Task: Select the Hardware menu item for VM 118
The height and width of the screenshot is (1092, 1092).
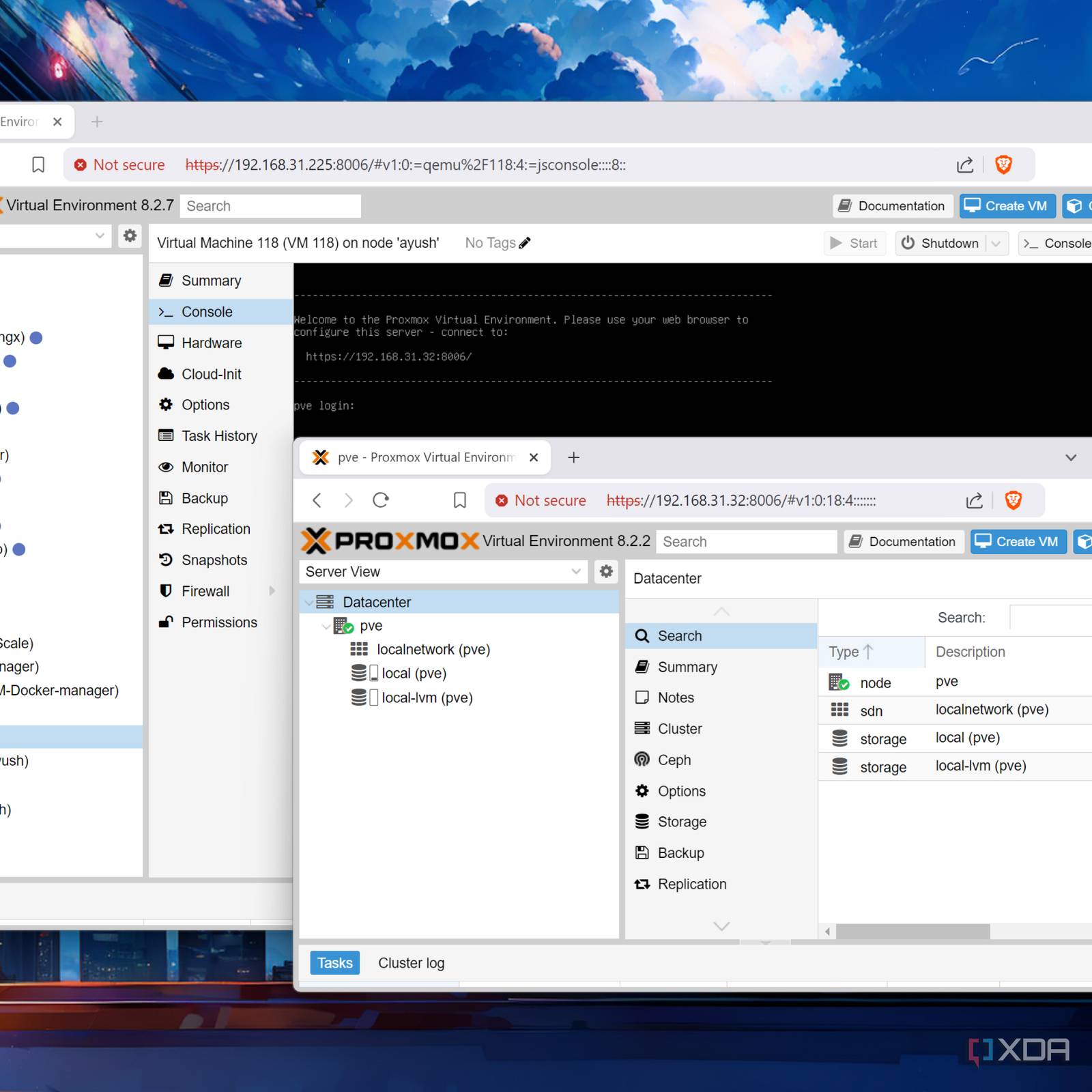Action: [211, 343]
